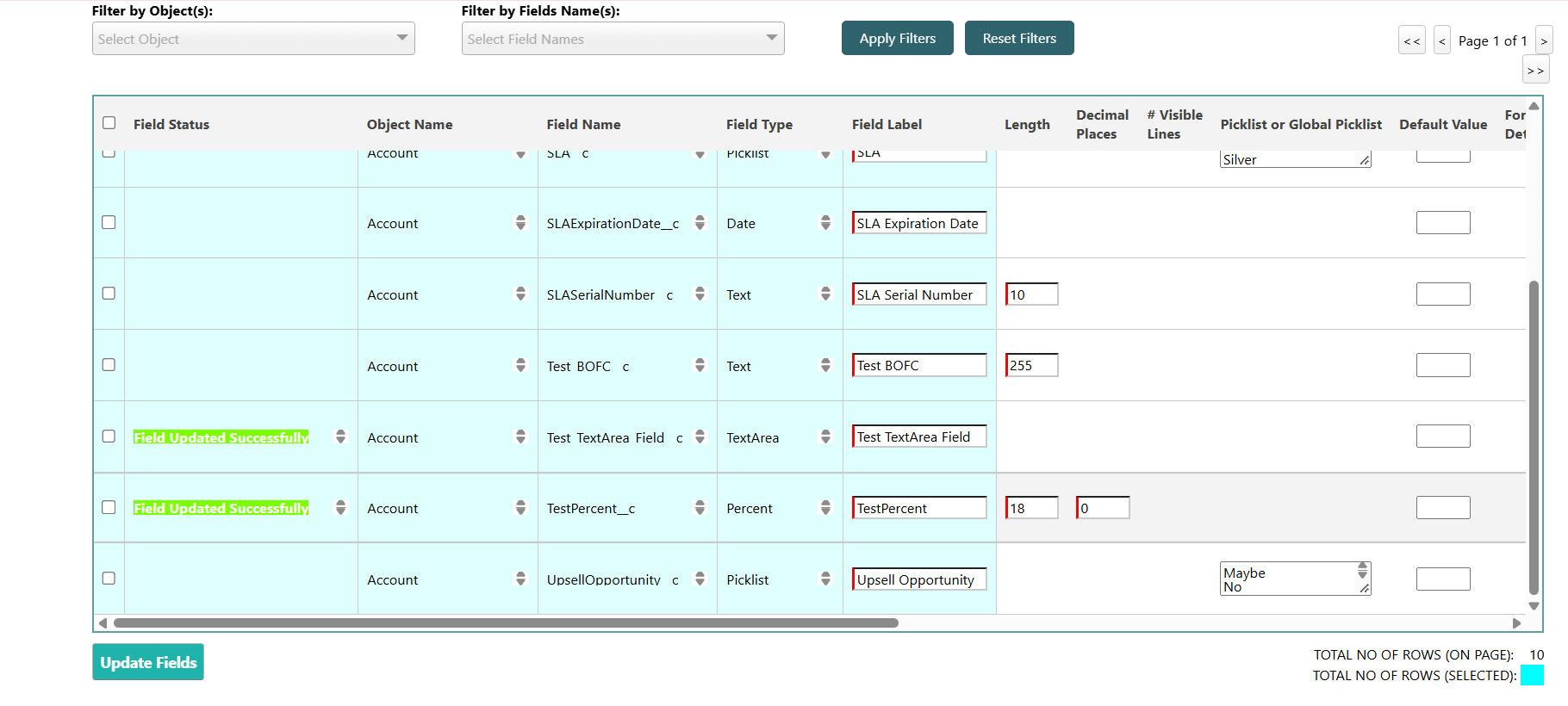Edit the TestPercent decimal places field
This screenshot has width=1568, height=706.
coord(1103,508)
